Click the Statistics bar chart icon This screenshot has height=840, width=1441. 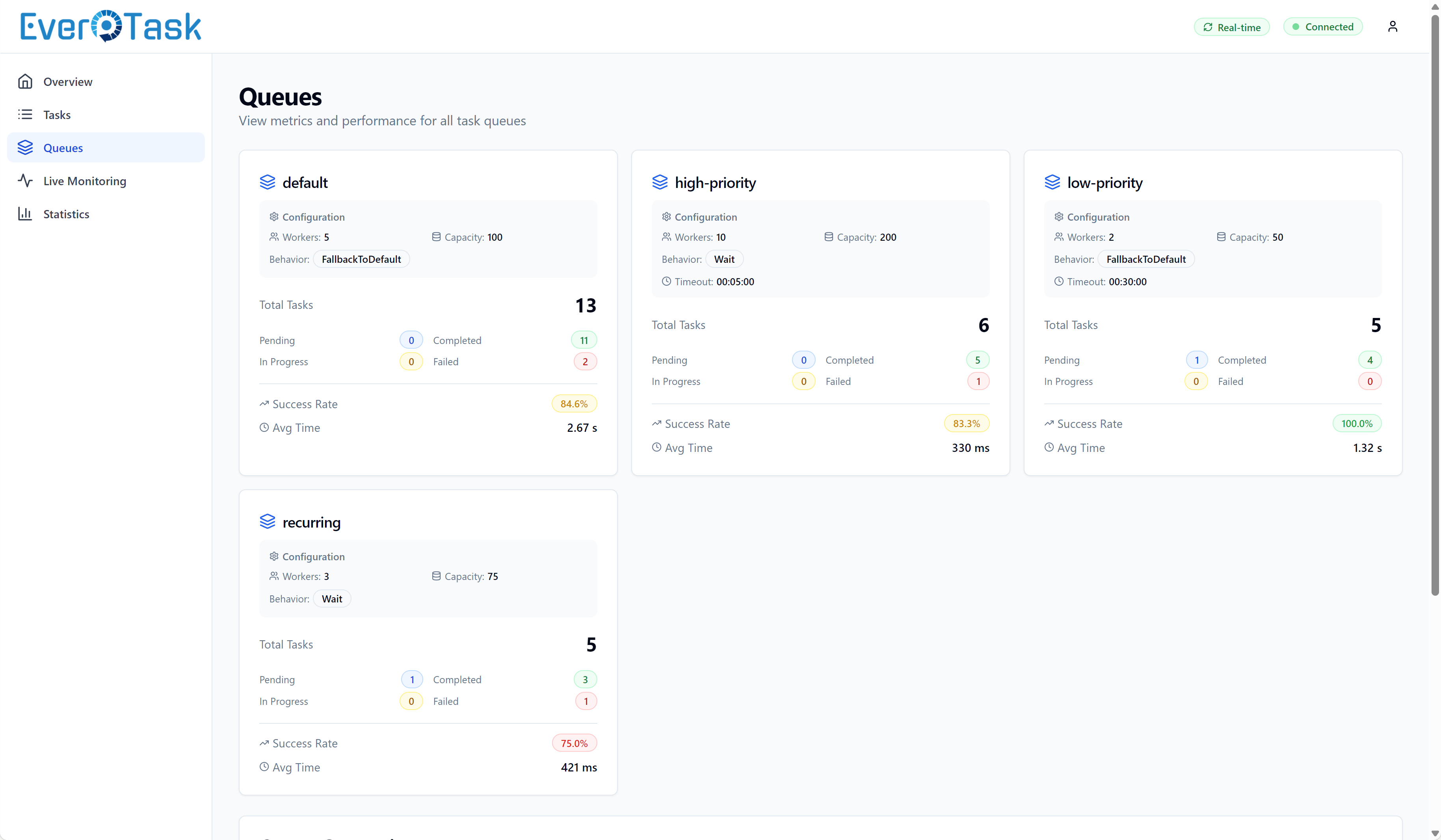click(x=25, y=214)
